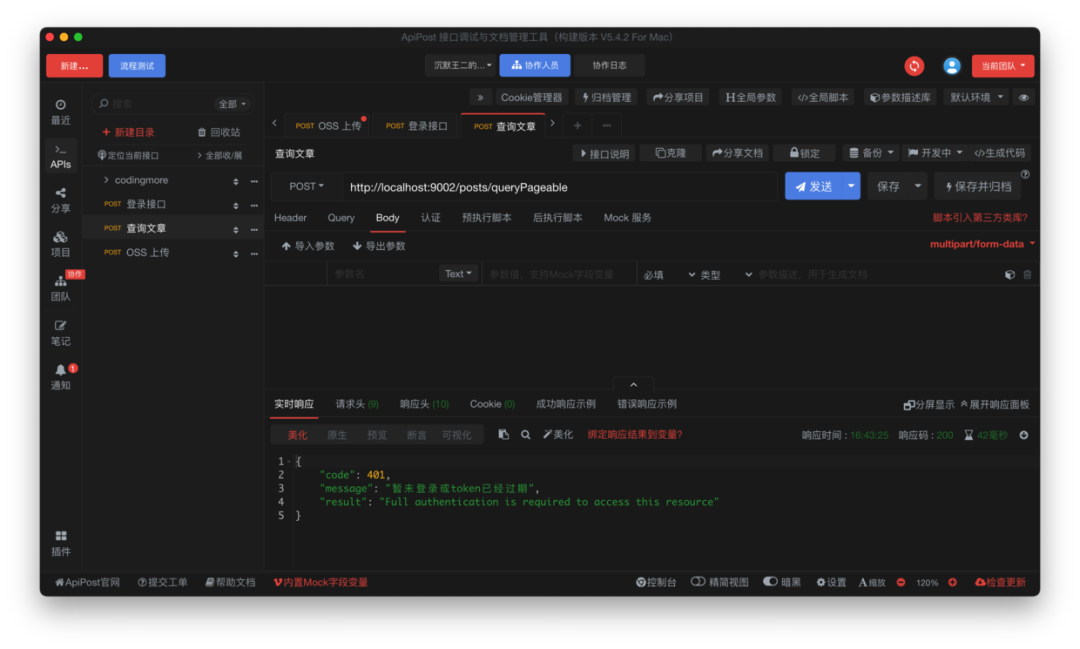Screen dimensions: 1080x649
Task: Open the 开发中 status dropdown
Action: pyautogui.click(x=935, y=153)
